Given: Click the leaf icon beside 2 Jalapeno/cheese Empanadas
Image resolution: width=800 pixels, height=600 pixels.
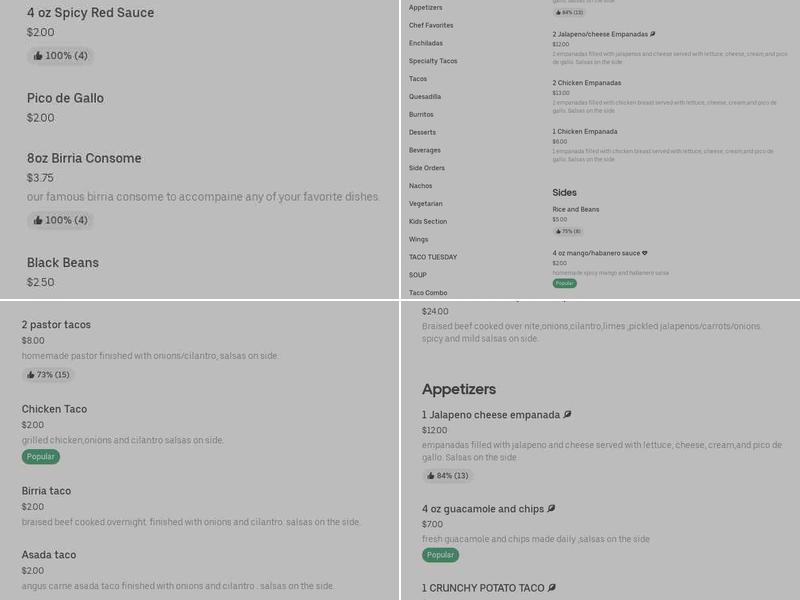Looking at the screenshot, I should point(653,34).
